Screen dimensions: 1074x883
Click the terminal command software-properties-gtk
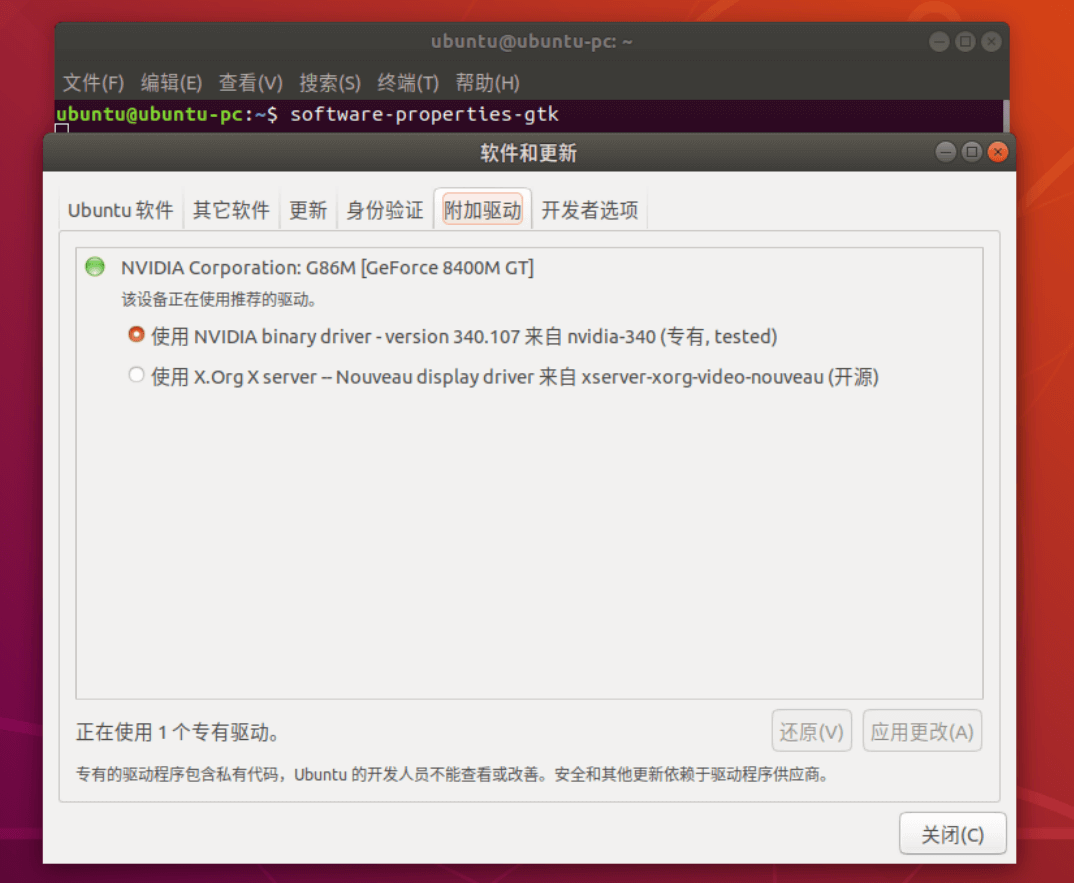click(x=425, y=114)
